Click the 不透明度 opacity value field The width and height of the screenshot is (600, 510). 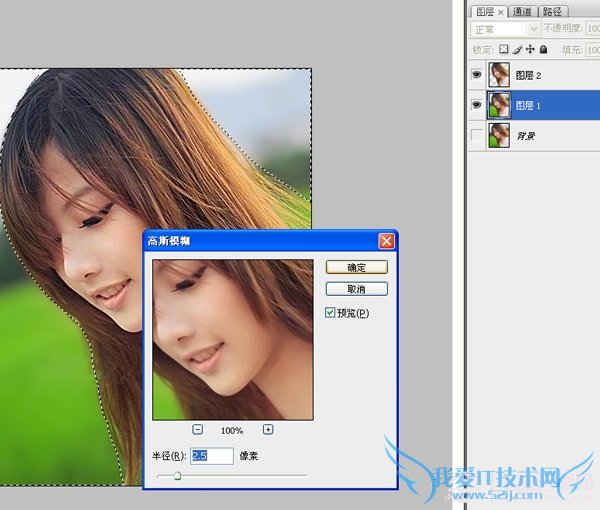593,28
